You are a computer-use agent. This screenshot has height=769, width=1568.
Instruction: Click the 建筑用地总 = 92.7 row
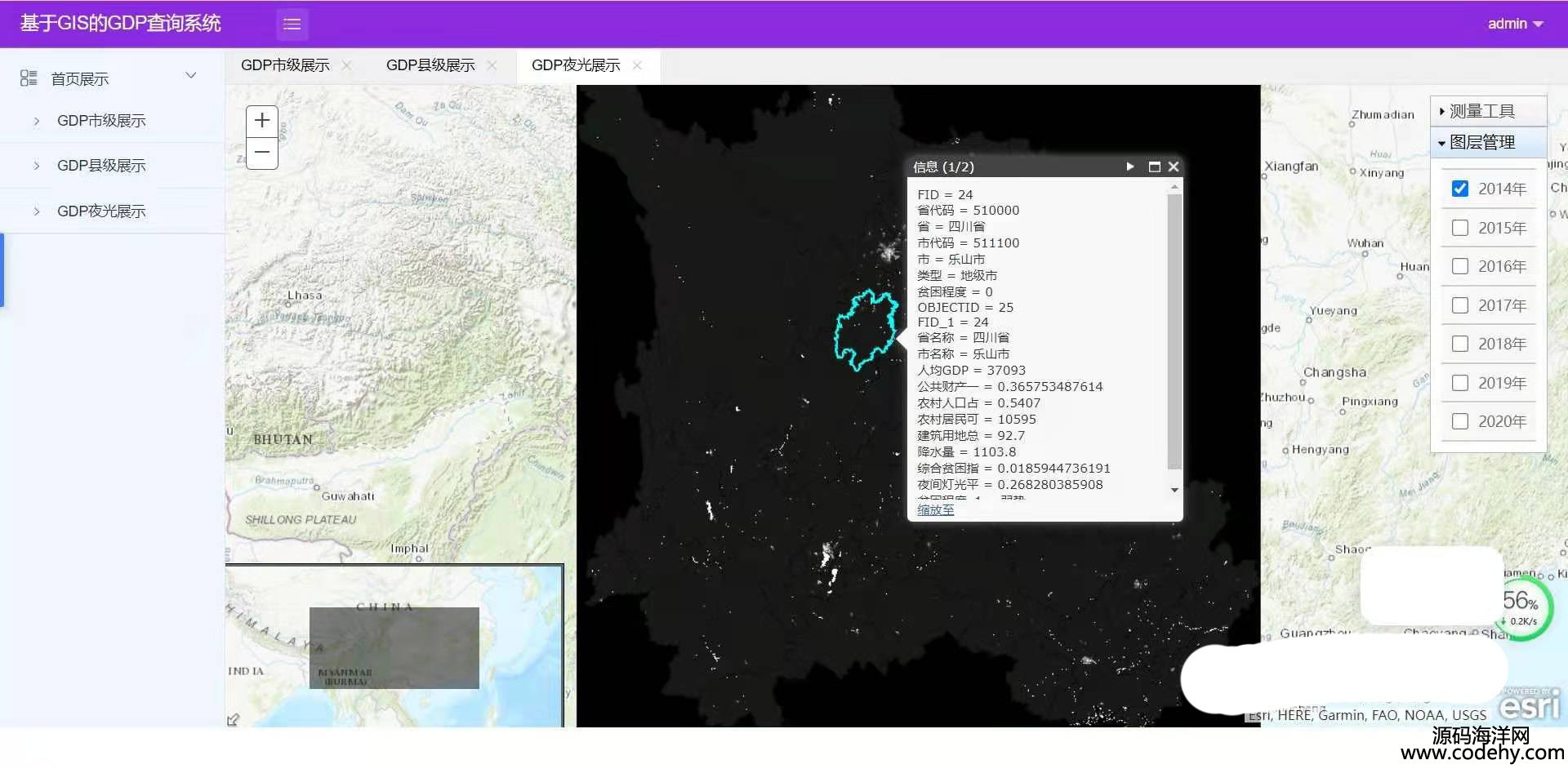[970, 436]
